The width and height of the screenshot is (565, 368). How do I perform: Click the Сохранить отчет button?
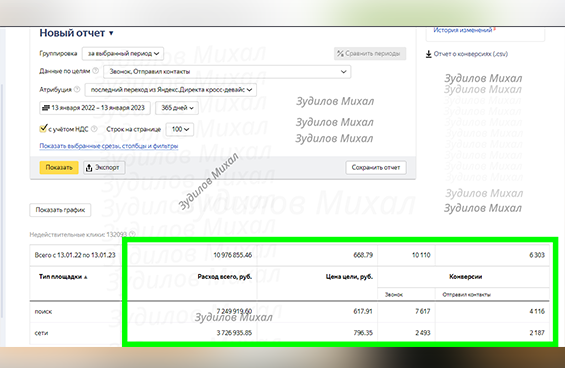pyautogui.click(x=376, y=168)
